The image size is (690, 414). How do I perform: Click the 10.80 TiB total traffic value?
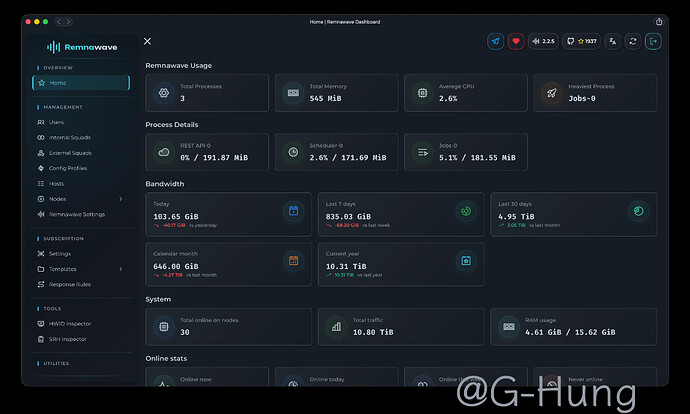coord(373,332)
